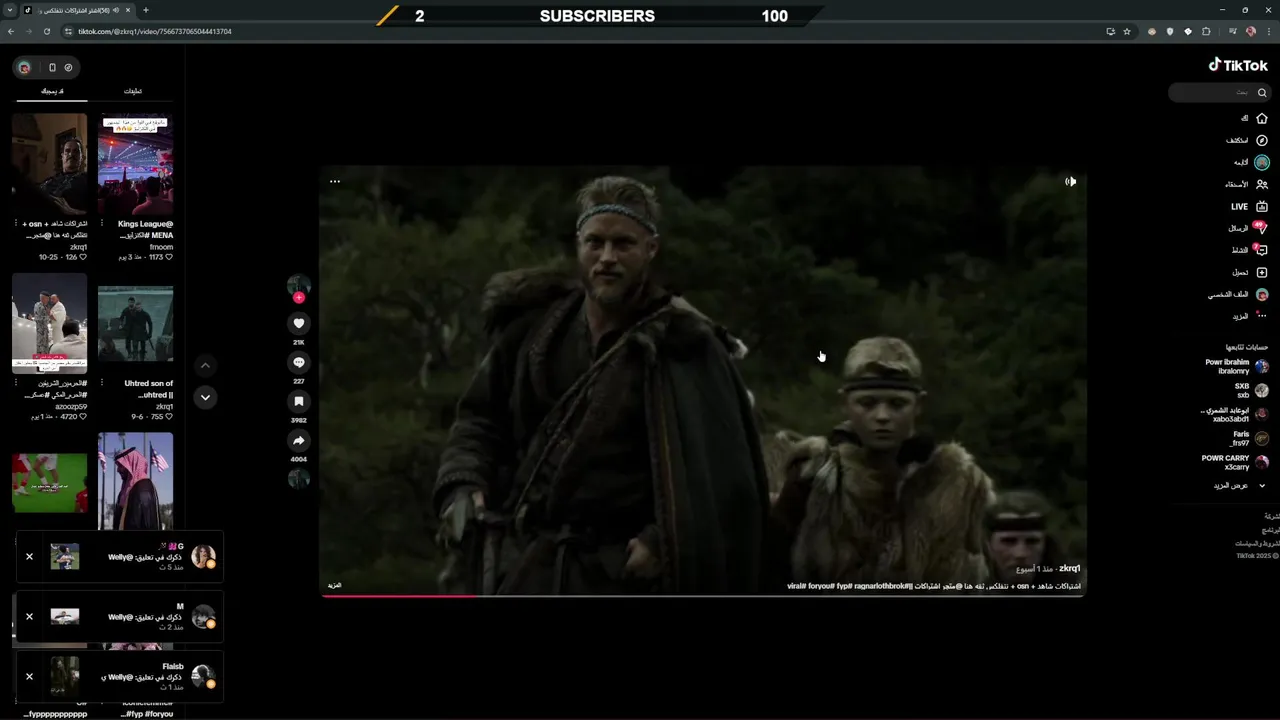Close the TikTok browser tab
1280x720 pixels.
click(128, 10)
